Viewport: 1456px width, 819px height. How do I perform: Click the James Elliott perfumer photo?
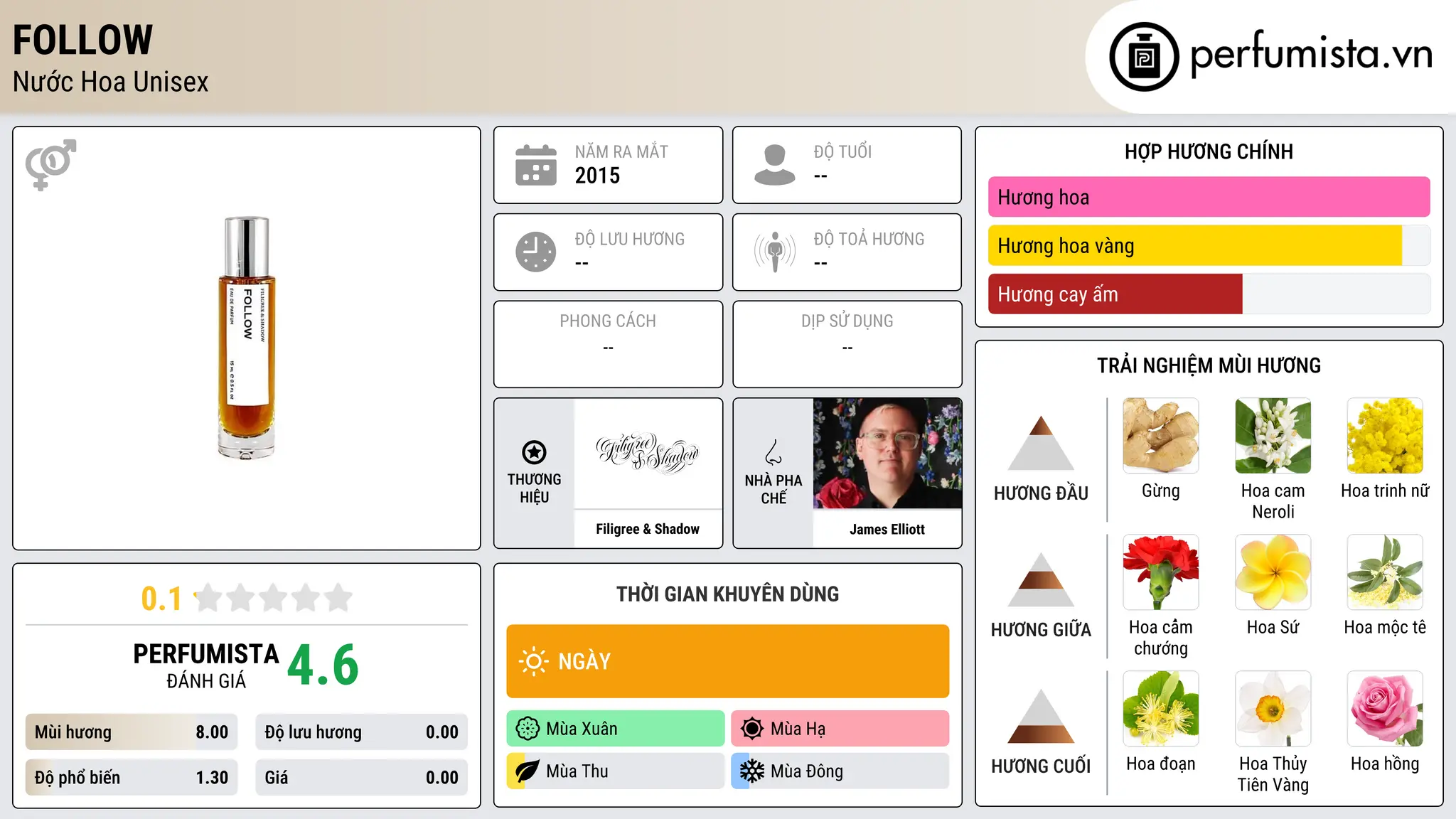[887, 454]
